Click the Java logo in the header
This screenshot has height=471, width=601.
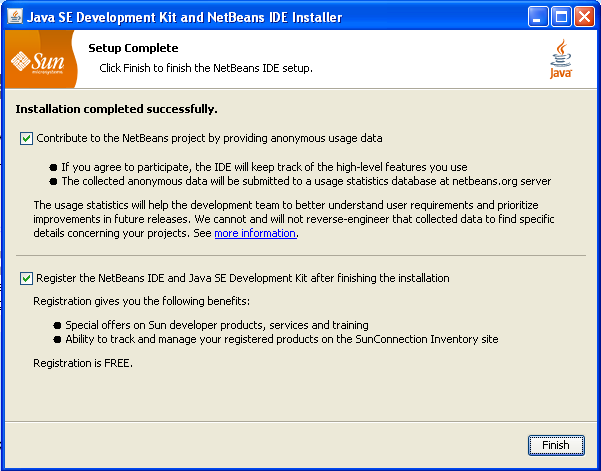click(561, 60)
